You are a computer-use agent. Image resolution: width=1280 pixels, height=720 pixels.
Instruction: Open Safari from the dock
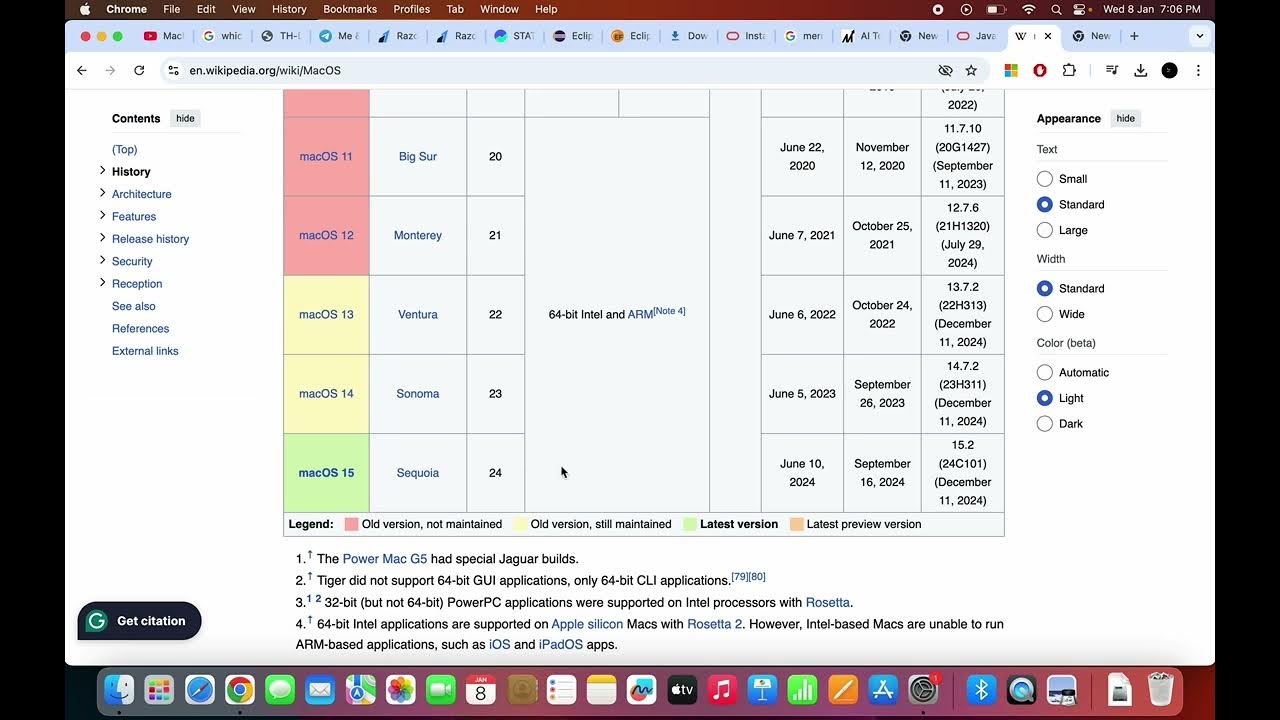199,690
